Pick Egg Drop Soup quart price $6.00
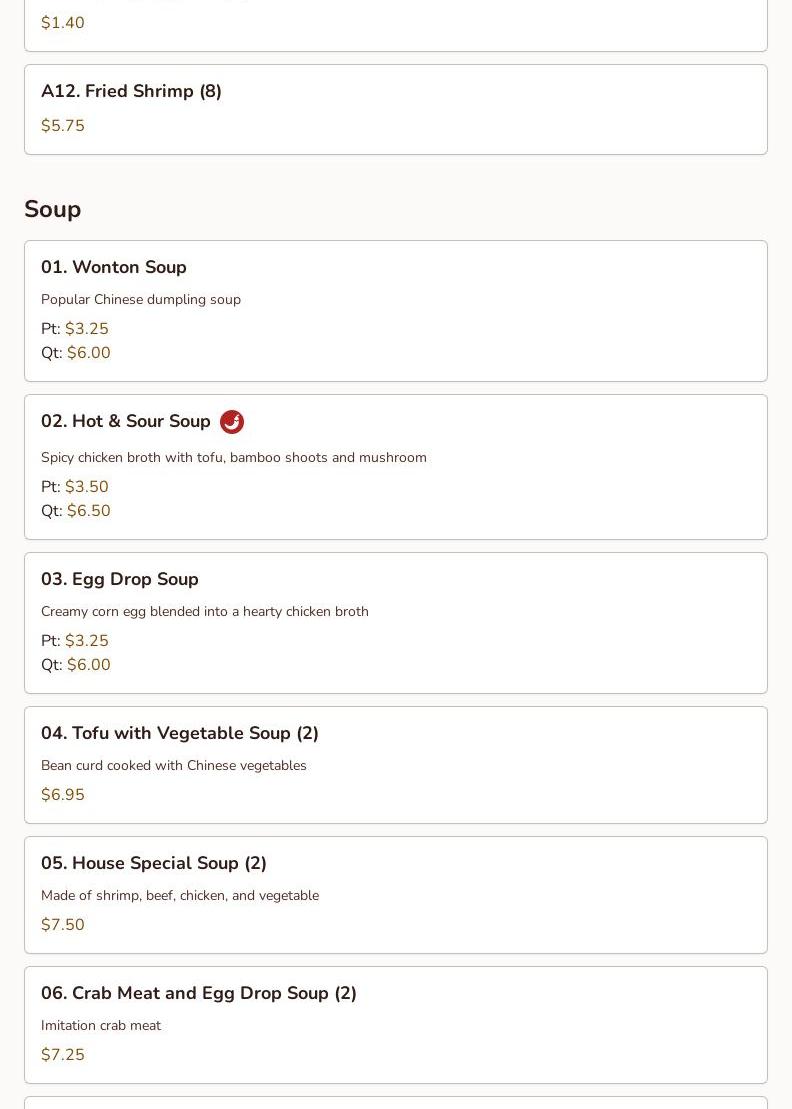The image size is (792, 1109). (89, 665)
